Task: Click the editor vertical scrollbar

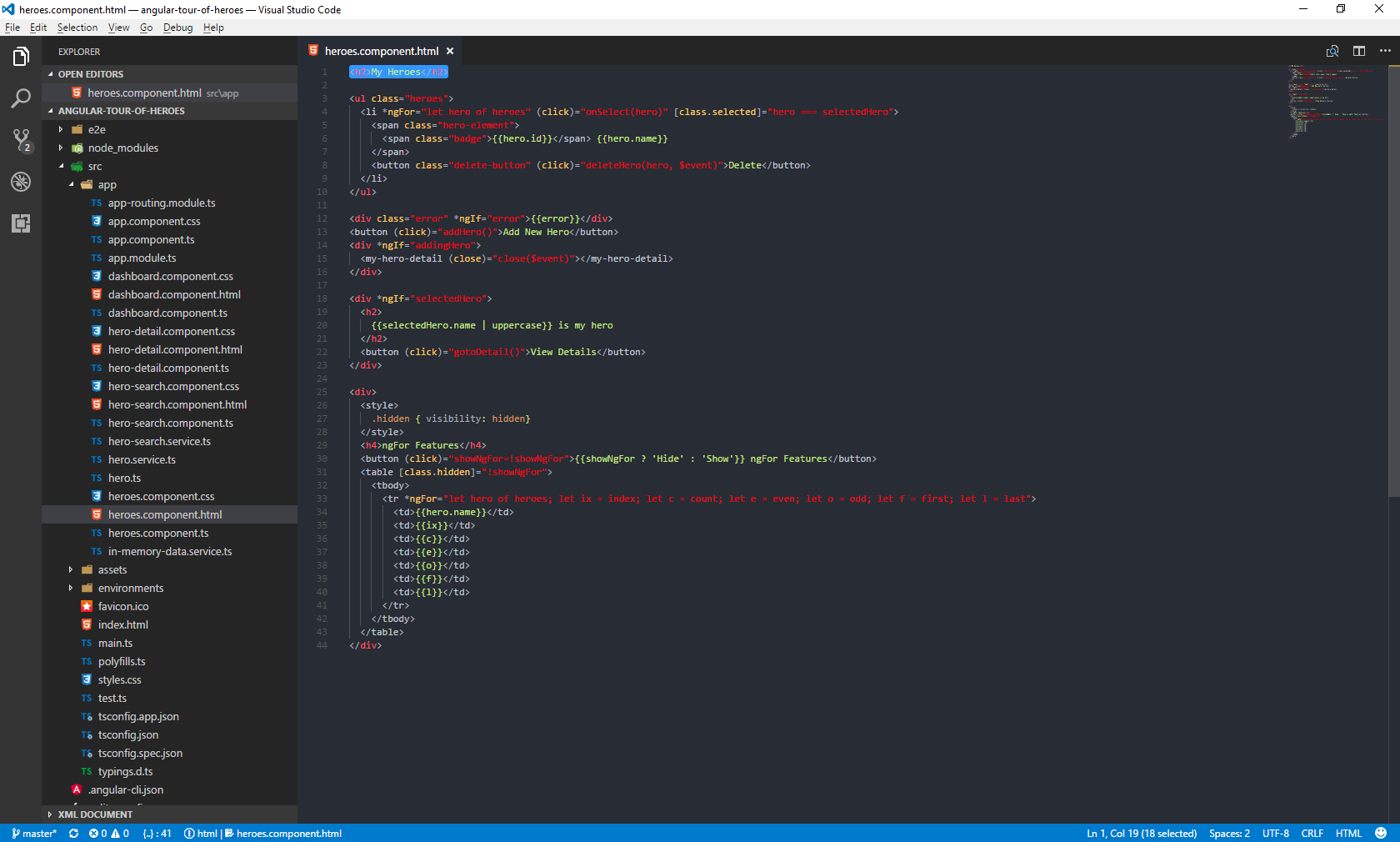Action: (1394, 282)
